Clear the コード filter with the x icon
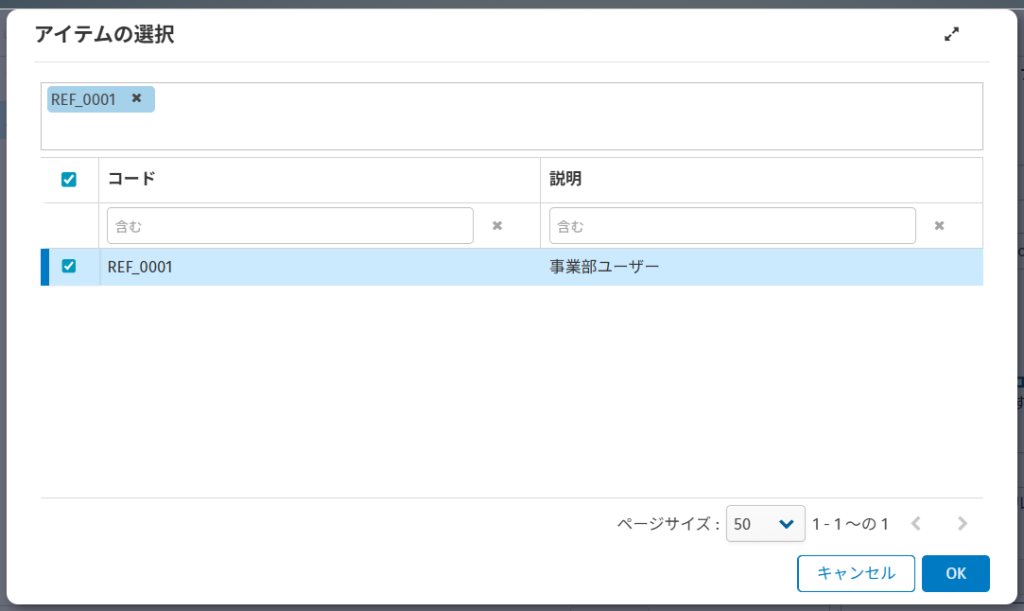This screenshot has width=1024, height=611. point(496,226)
